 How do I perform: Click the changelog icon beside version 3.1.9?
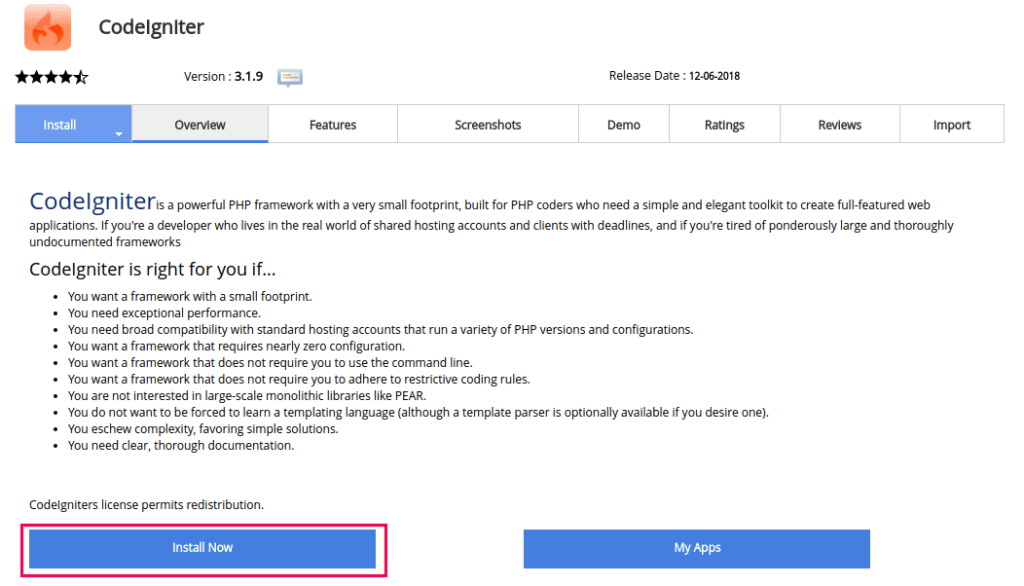[x=290, y=77]
